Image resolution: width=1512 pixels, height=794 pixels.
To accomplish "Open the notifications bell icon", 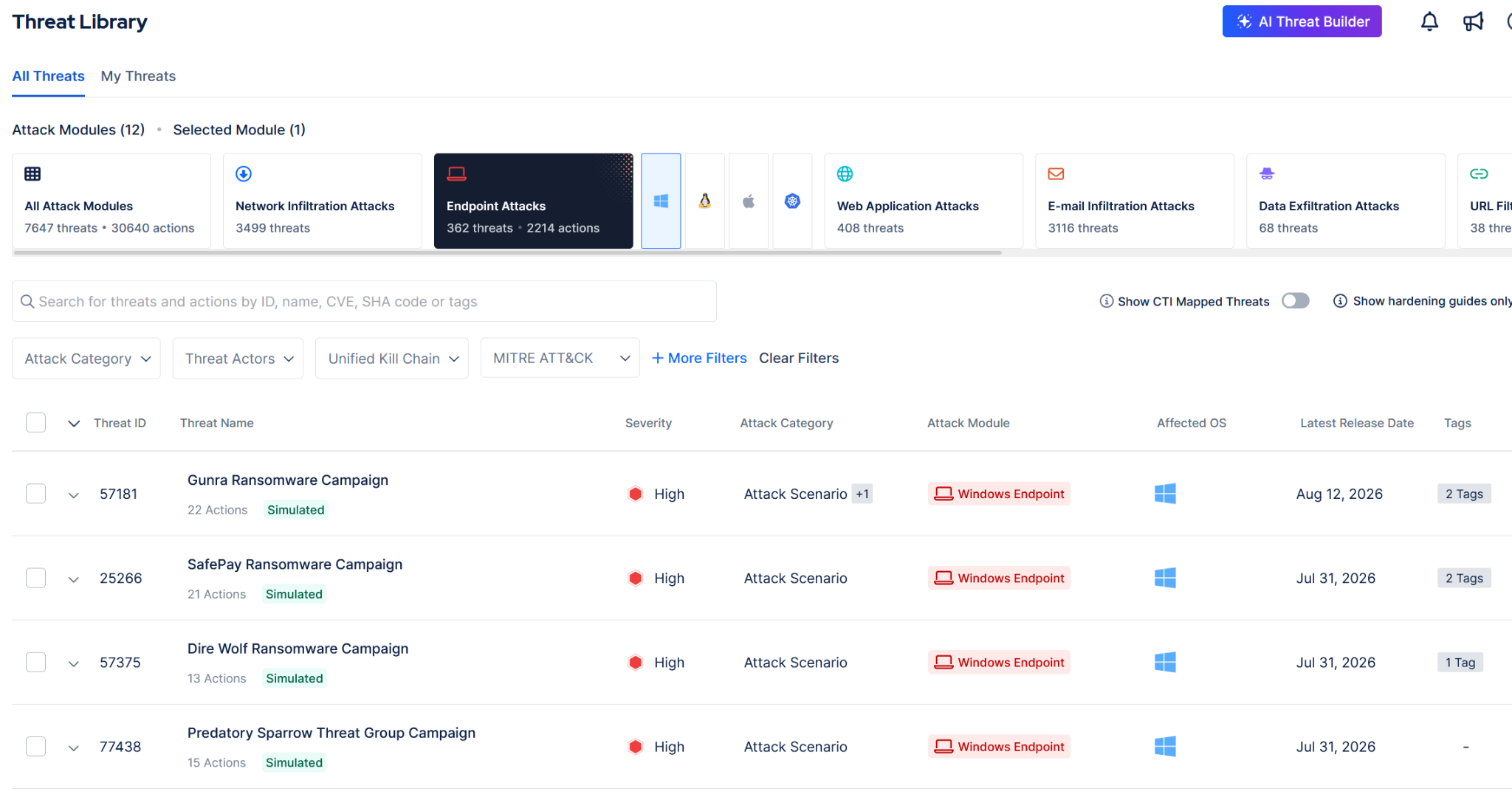I will point(1429,21).
